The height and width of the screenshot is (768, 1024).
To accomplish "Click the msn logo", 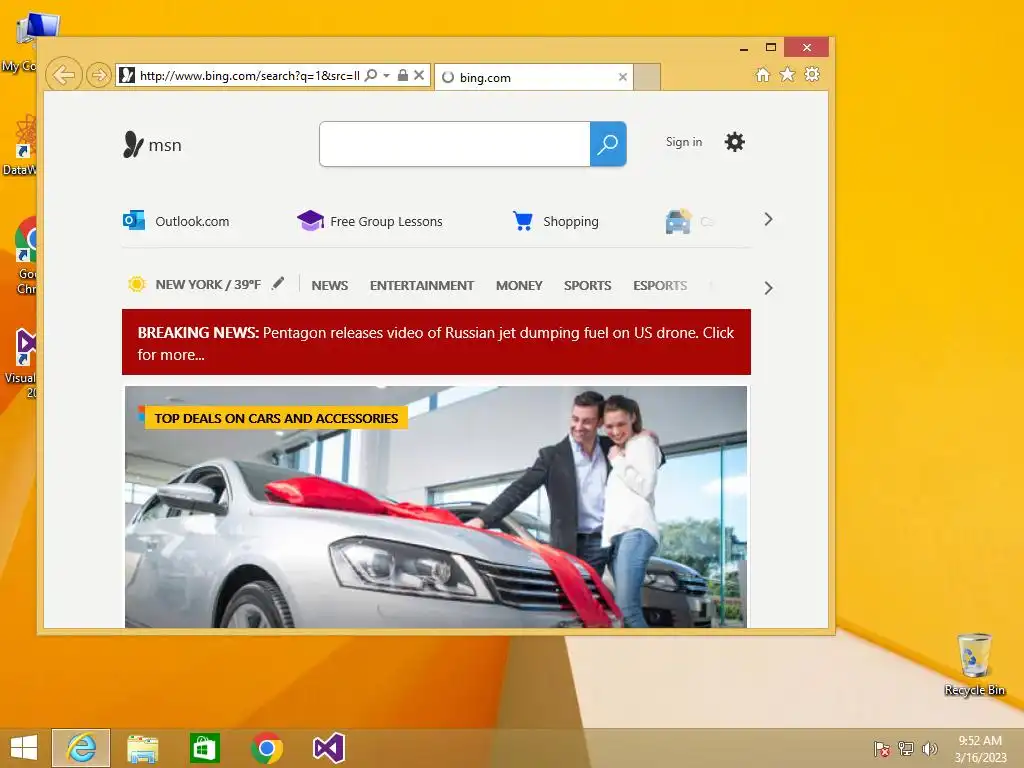I will (x=152, y=144).
